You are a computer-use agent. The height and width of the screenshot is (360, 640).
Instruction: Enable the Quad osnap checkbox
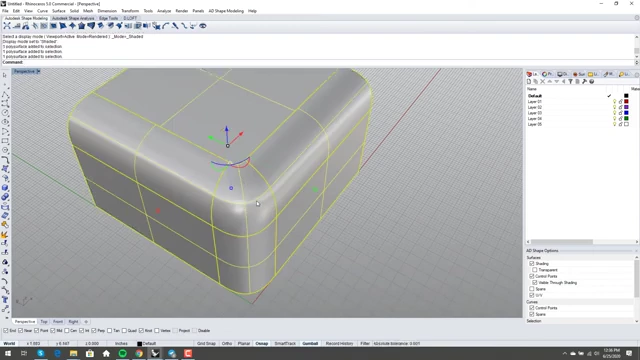coord(124,331)
